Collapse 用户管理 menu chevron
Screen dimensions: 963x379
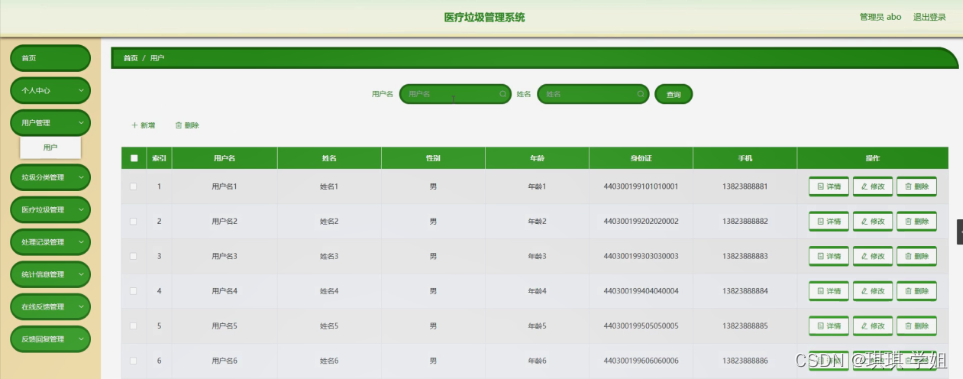point(81,123)
